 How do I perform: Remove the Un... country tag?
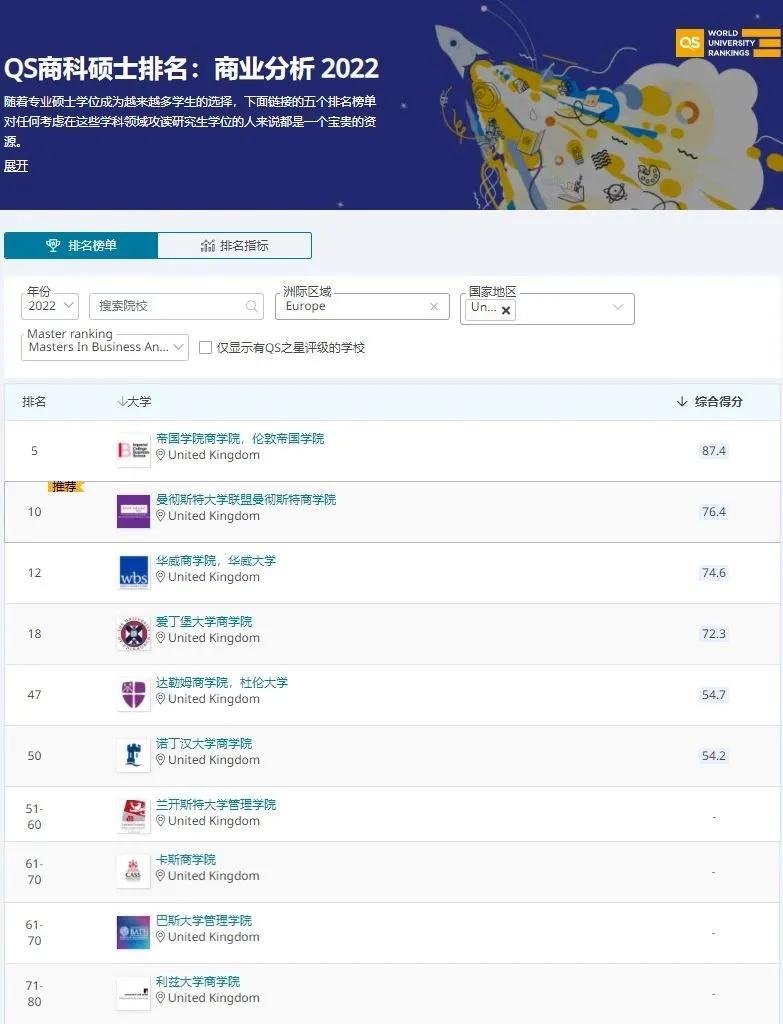[505, 310]
